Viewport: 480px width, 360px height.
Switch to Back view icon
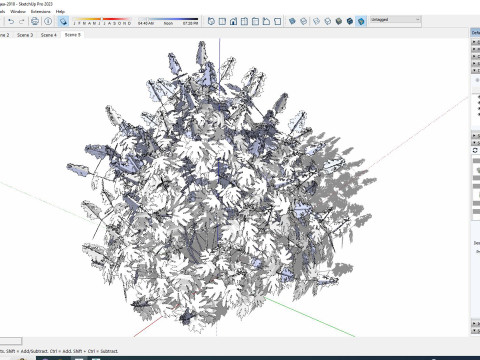click(x=255, y=21)
